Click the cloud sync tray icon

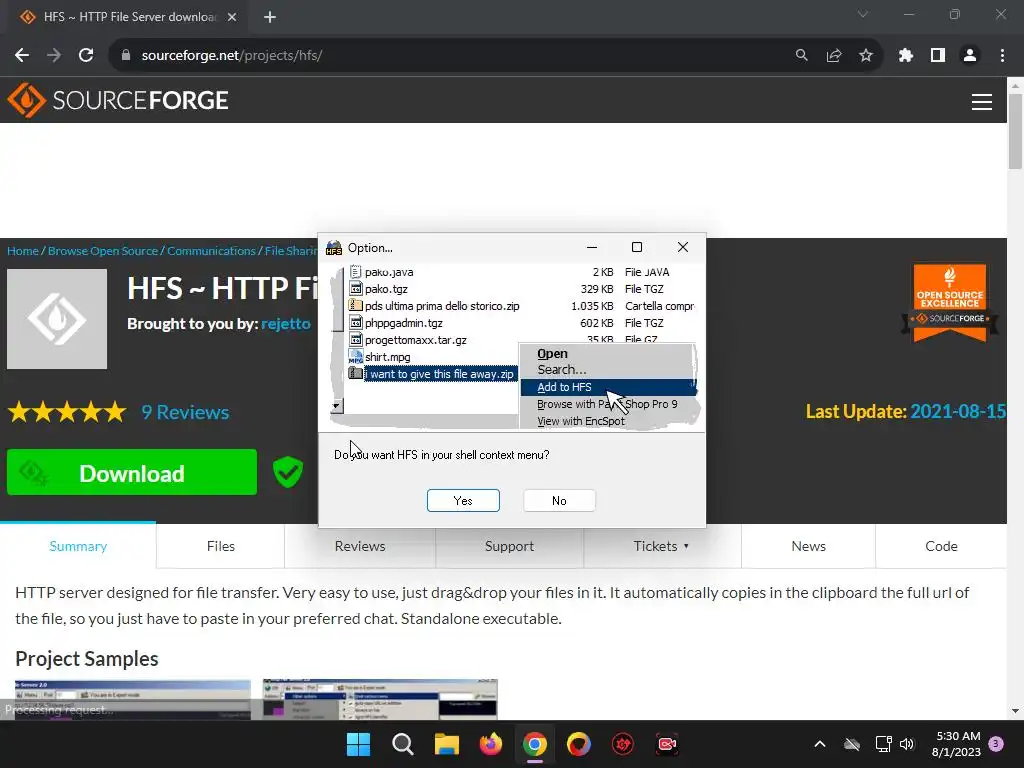pyautogui.click(x=852, y=744)
